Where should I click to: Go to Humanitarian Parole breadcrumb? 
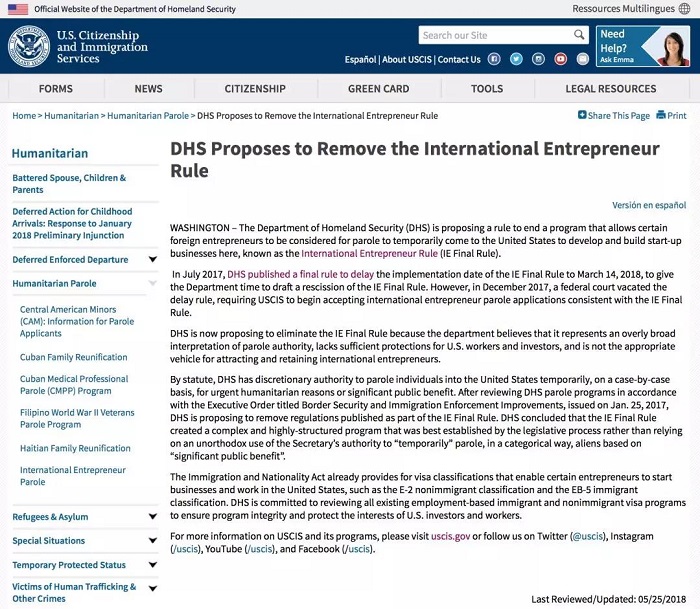click(148, 116)
